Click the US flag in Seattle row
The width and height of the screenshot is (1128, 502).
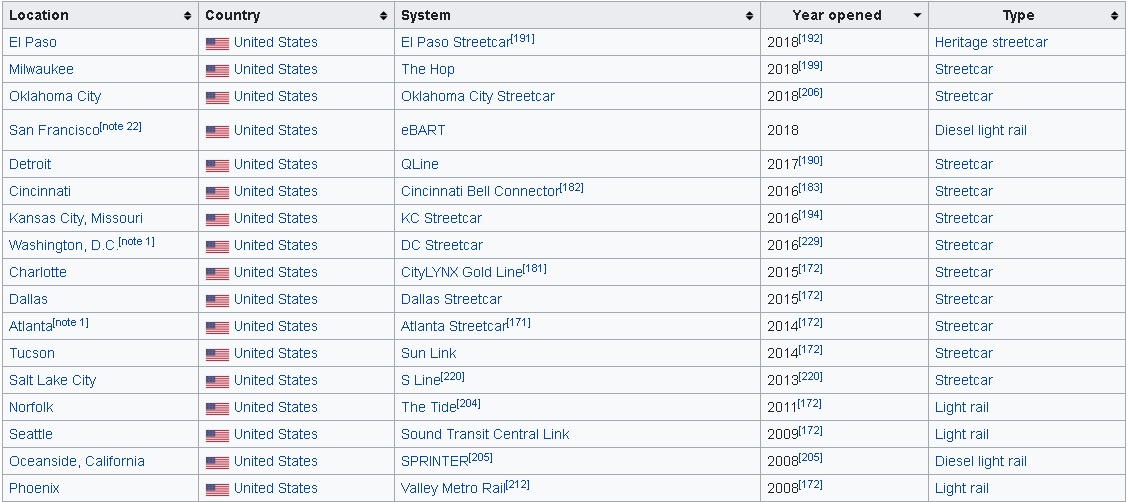coord(217,435)
